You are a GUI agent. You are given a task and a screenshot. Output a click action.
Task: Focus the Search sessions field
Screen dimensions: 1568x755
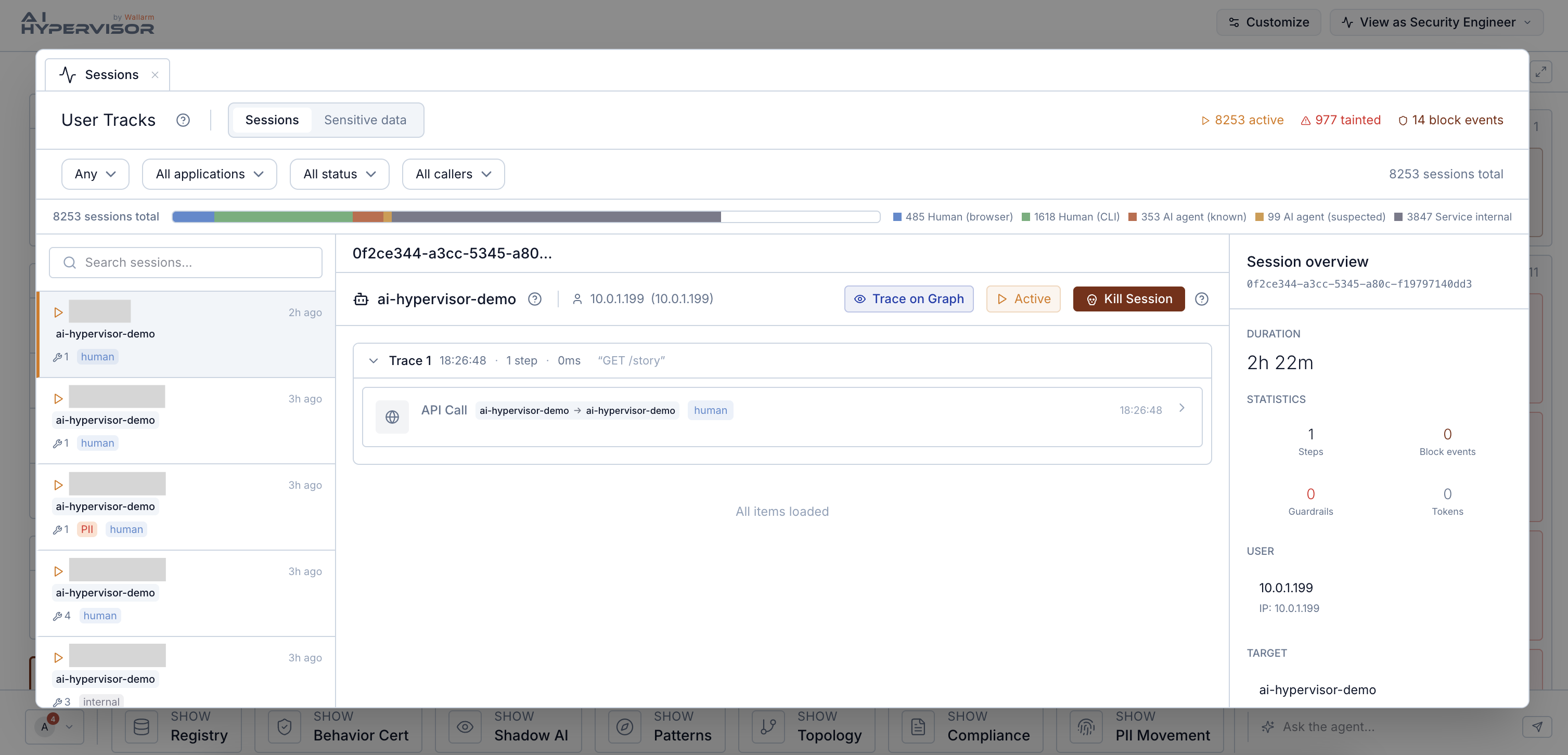tap(186, 262)
